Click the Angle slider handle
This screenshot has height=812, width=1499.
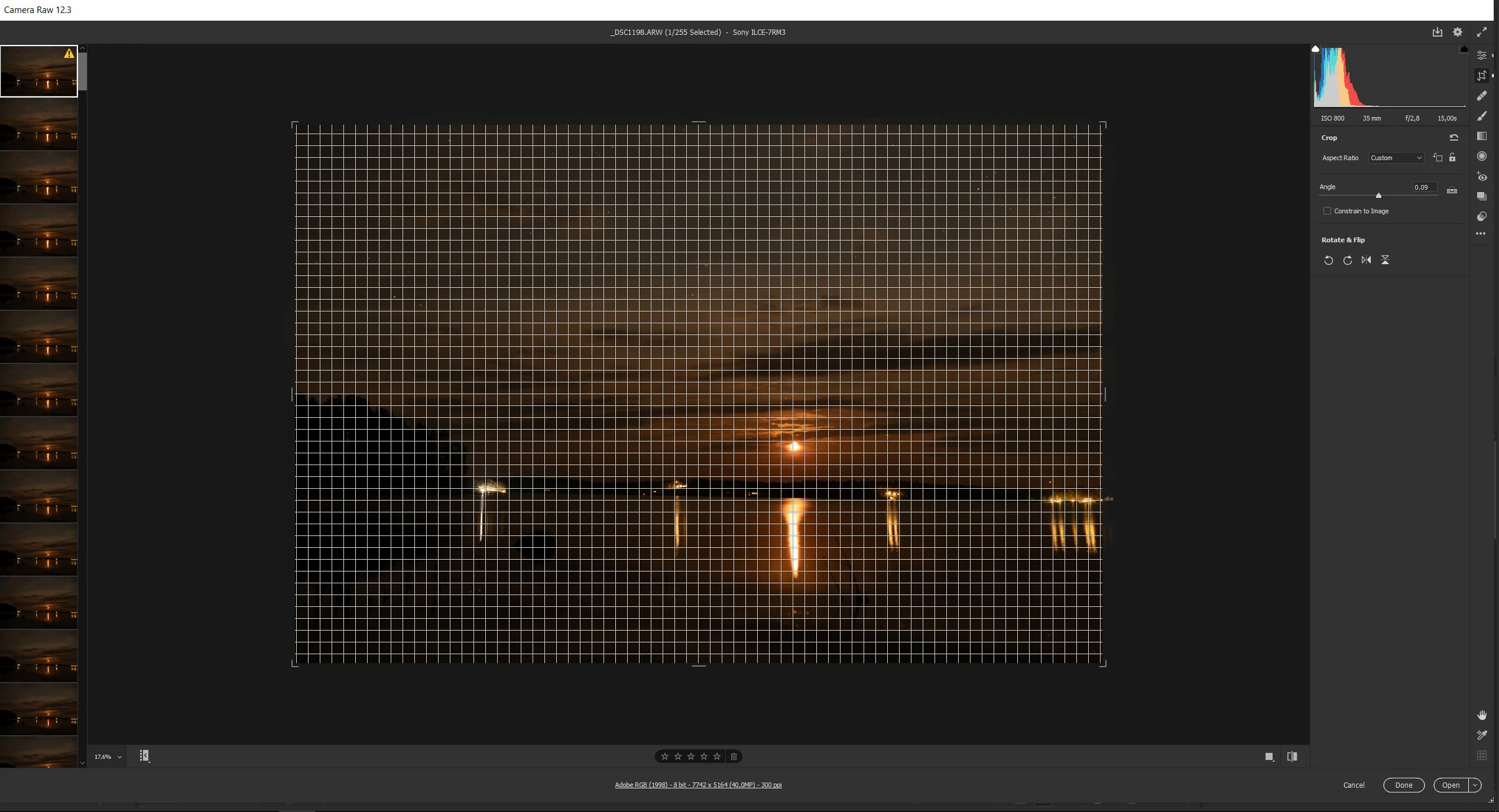1378,195
